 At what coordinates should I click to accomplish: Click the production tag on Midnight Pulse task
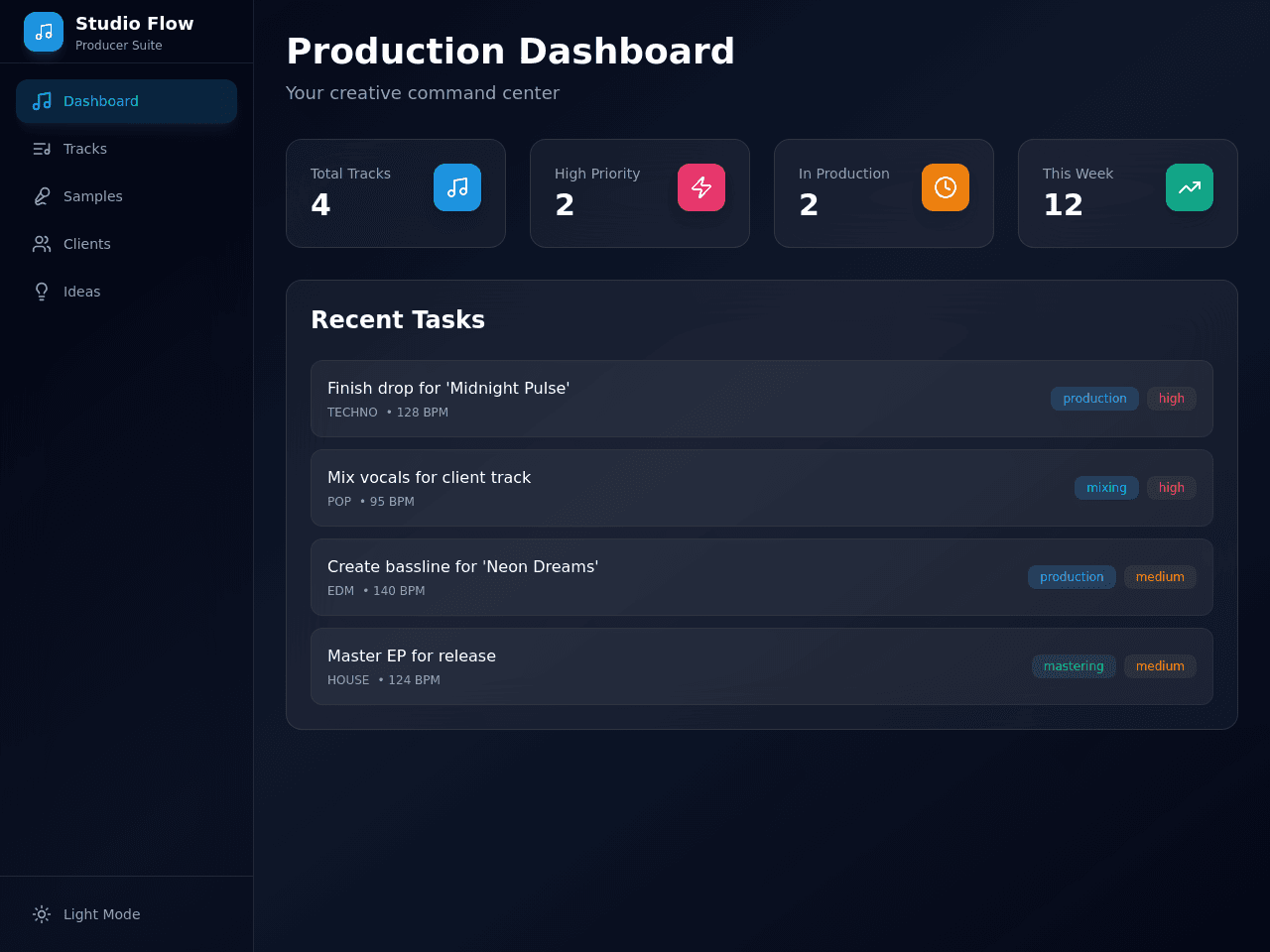tap(1094, 399)
